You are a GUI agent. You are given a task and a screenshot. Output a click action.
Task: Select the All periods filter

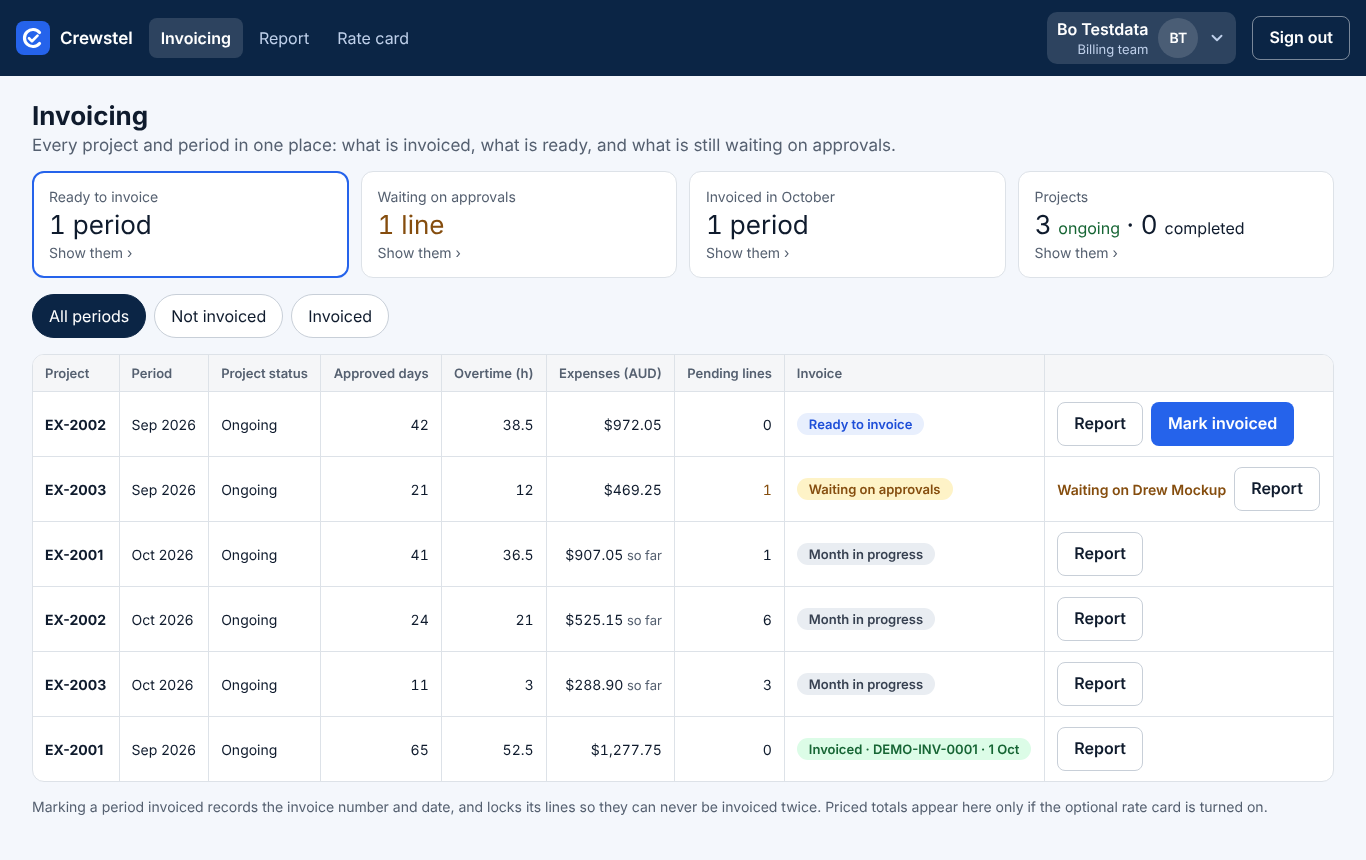click(x=89, y=316)
